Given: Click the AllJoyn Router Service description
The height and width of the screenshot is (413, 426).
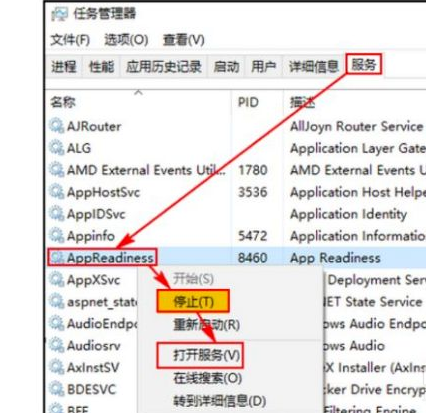Looking at the screenshot, I should (356, 126).
